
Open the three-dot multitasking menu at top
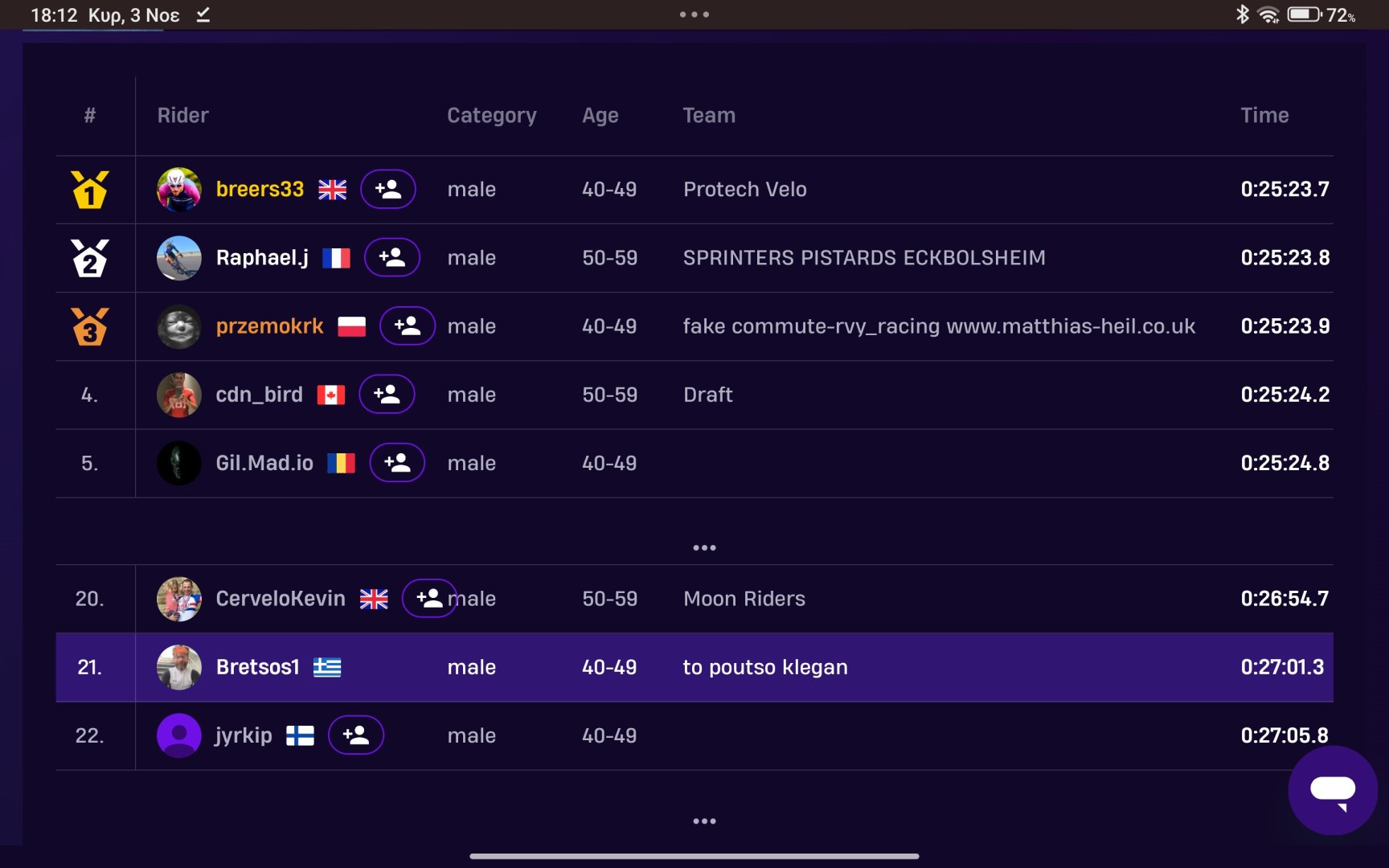tap(694, 14)
